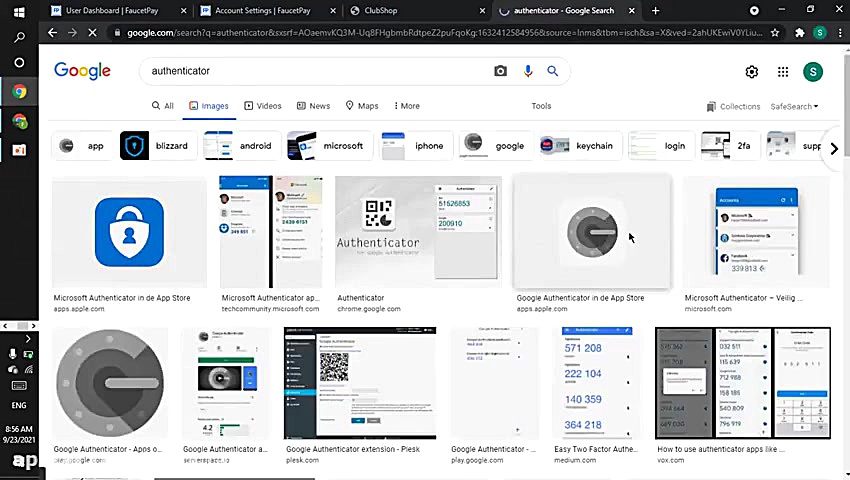
Task: Select the News results tab
Action: point(313,106)
